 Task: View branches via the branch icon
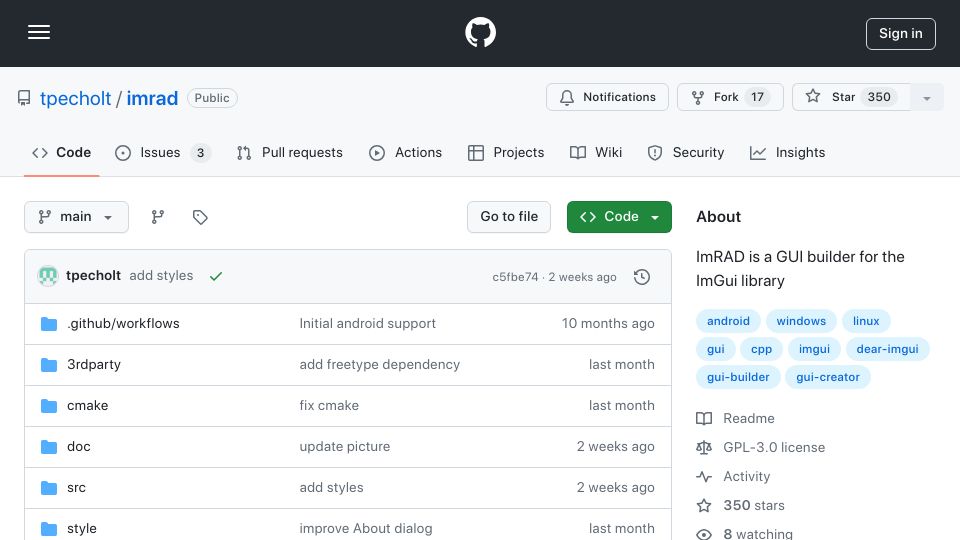158,217
